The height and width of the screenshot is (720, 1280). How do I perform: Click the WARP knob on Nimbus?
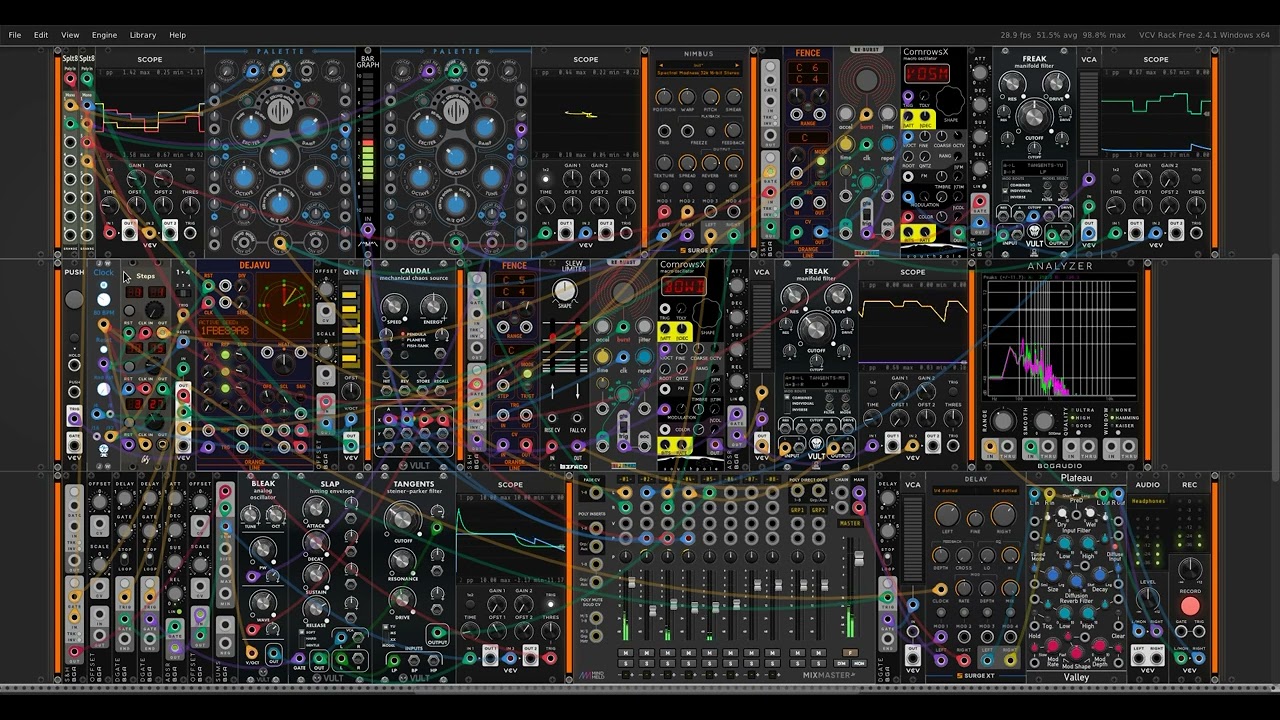point(688,97)
